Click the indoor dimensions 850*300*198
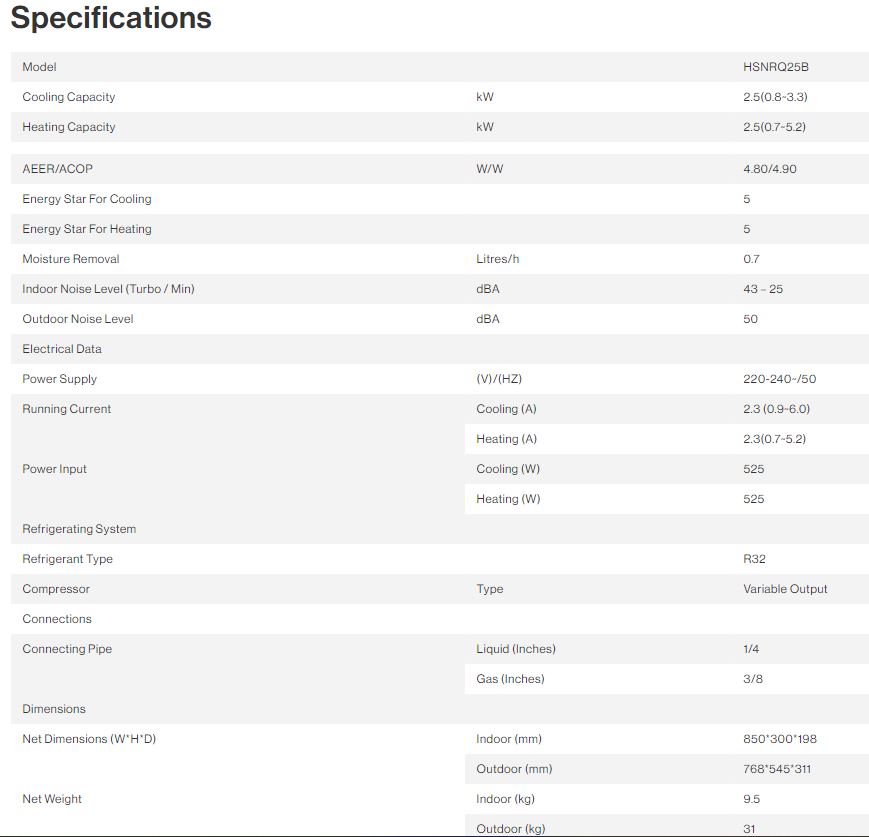The height and width of the screenshot is (837, 869). pos(780,739)
